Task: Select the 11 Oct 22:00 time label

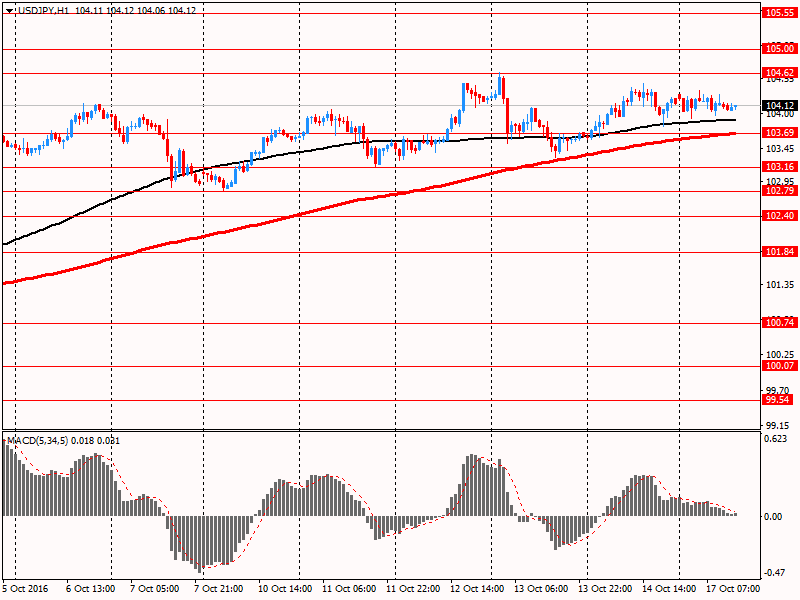Action: pos(413,588)
